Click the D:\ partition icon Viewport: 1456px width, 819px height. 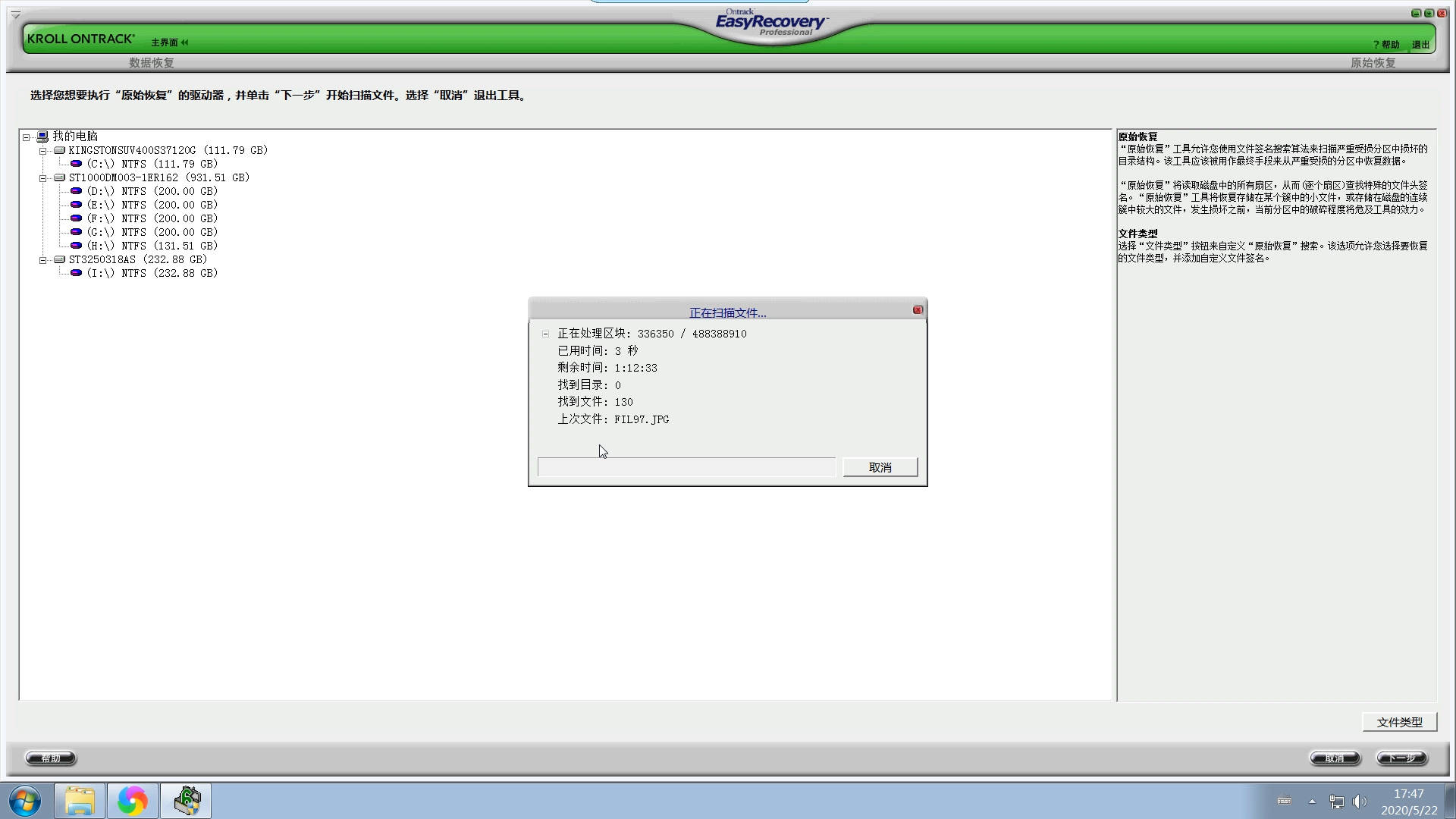pyautogui.click(x=76, y=191)
